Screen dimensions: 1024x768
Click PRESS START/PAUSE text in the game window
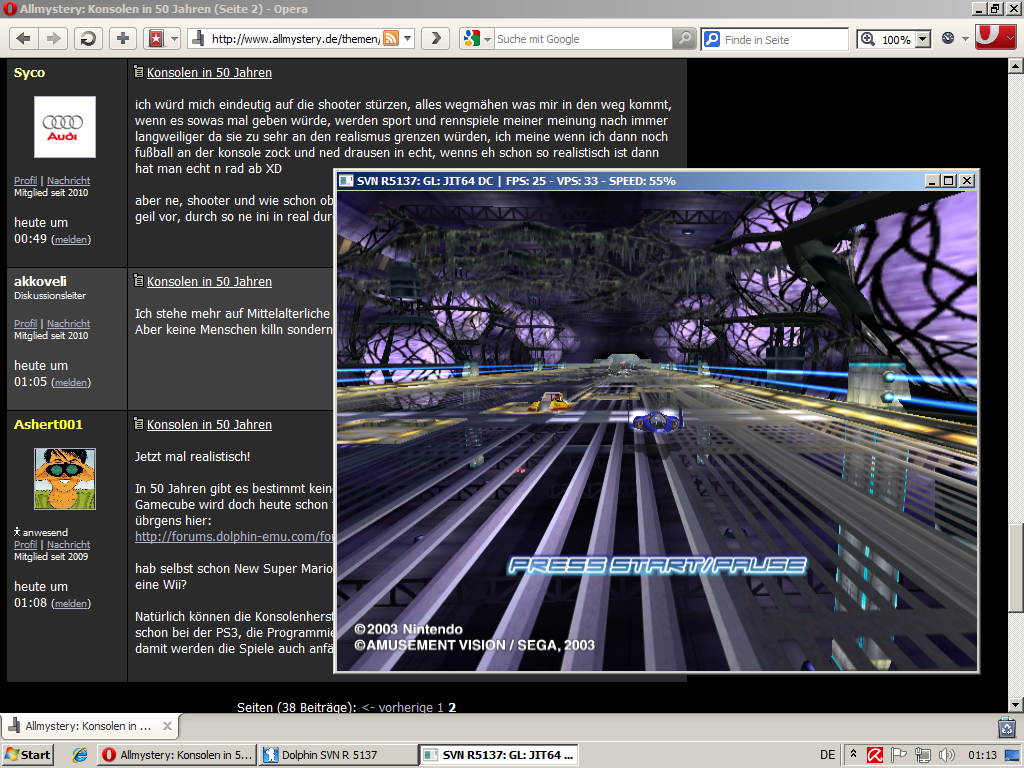pyautogui.click(x=658, y=565)
